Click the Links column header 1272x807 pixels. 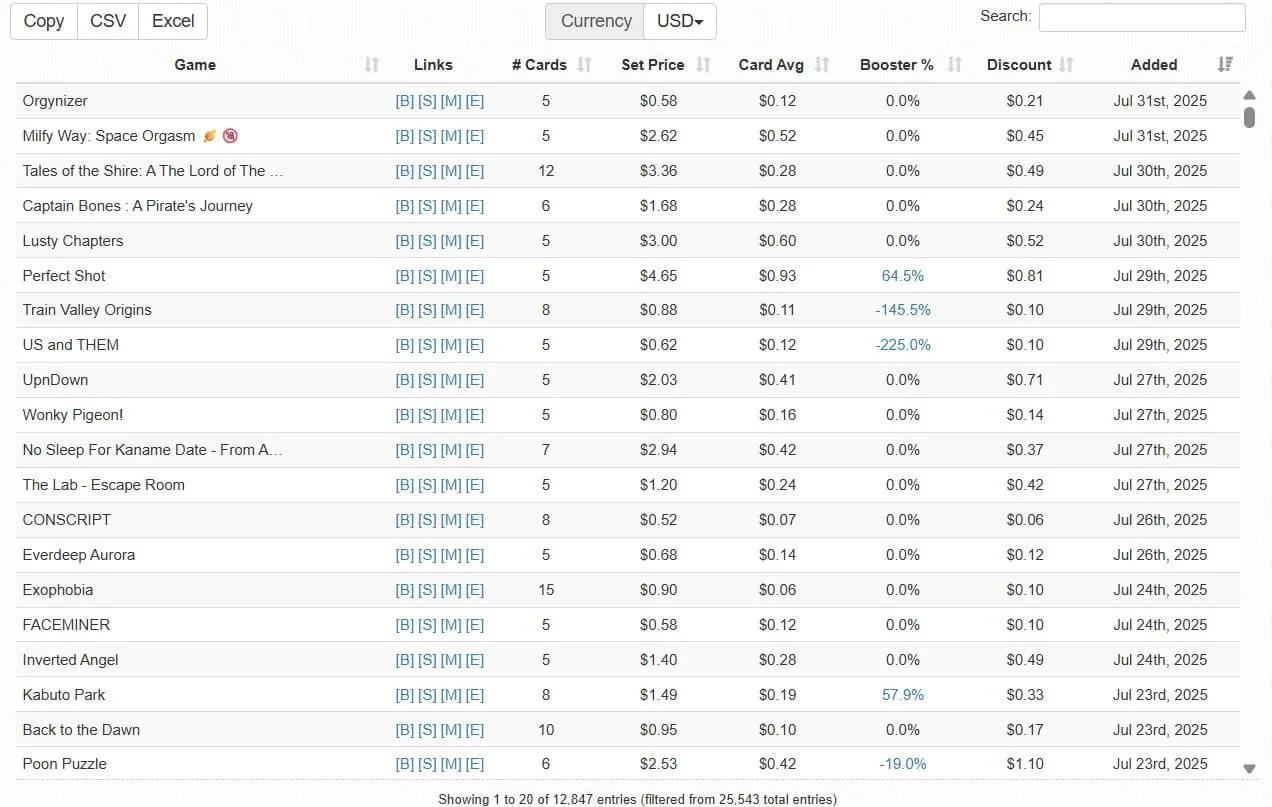click(433, 65)
